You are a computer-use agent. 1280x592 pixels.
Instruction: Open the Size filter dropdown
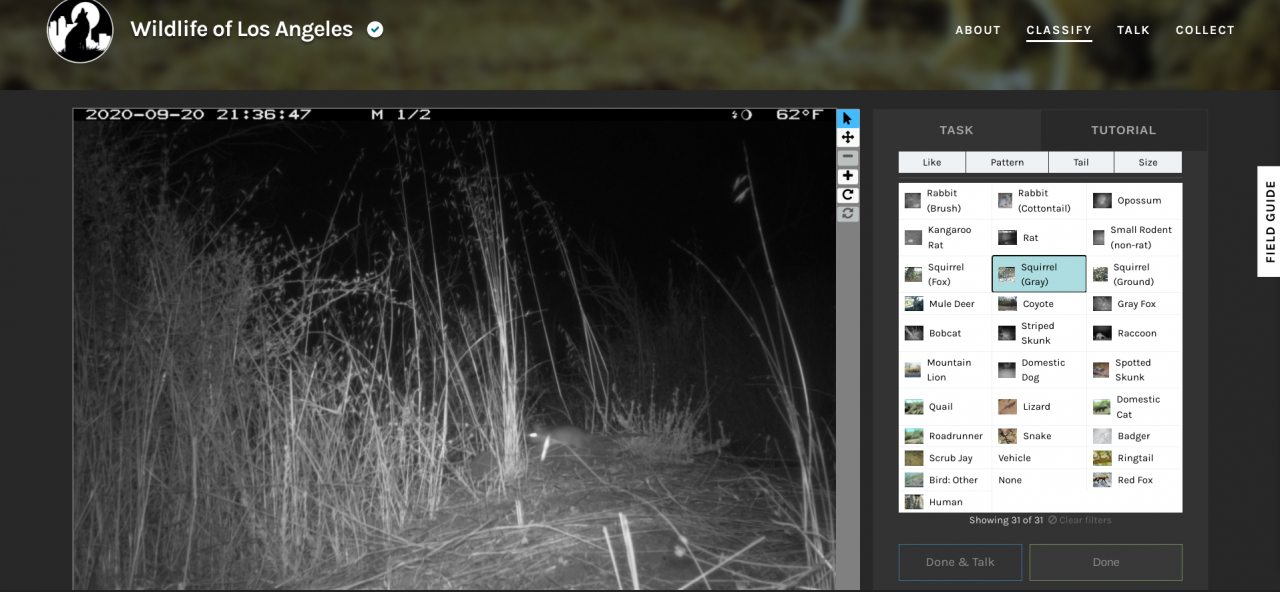coord(1148,162)
